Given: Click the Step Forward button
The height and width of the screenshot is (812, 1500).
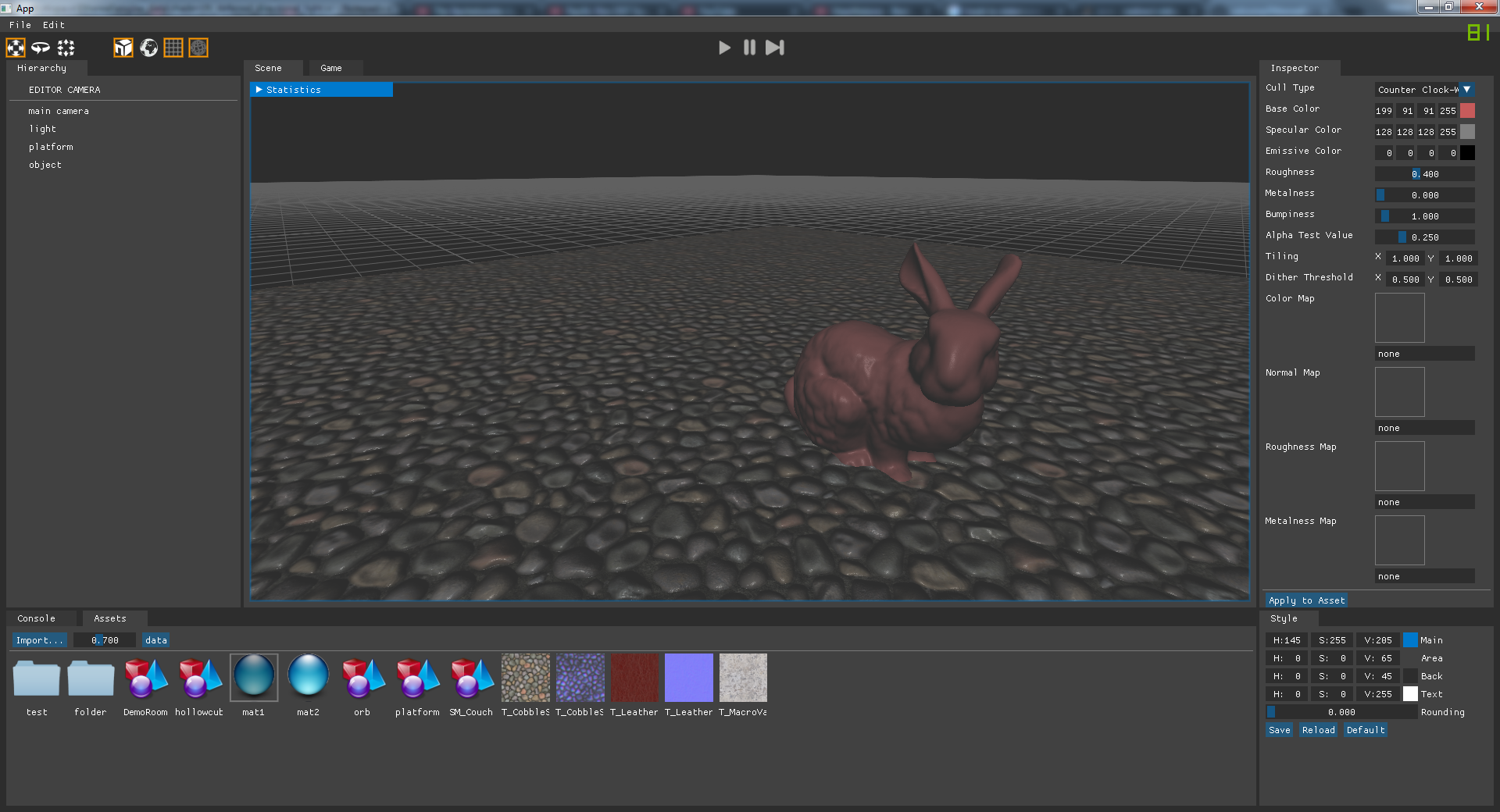Looking at the screenshot, I should coord(774,48).
